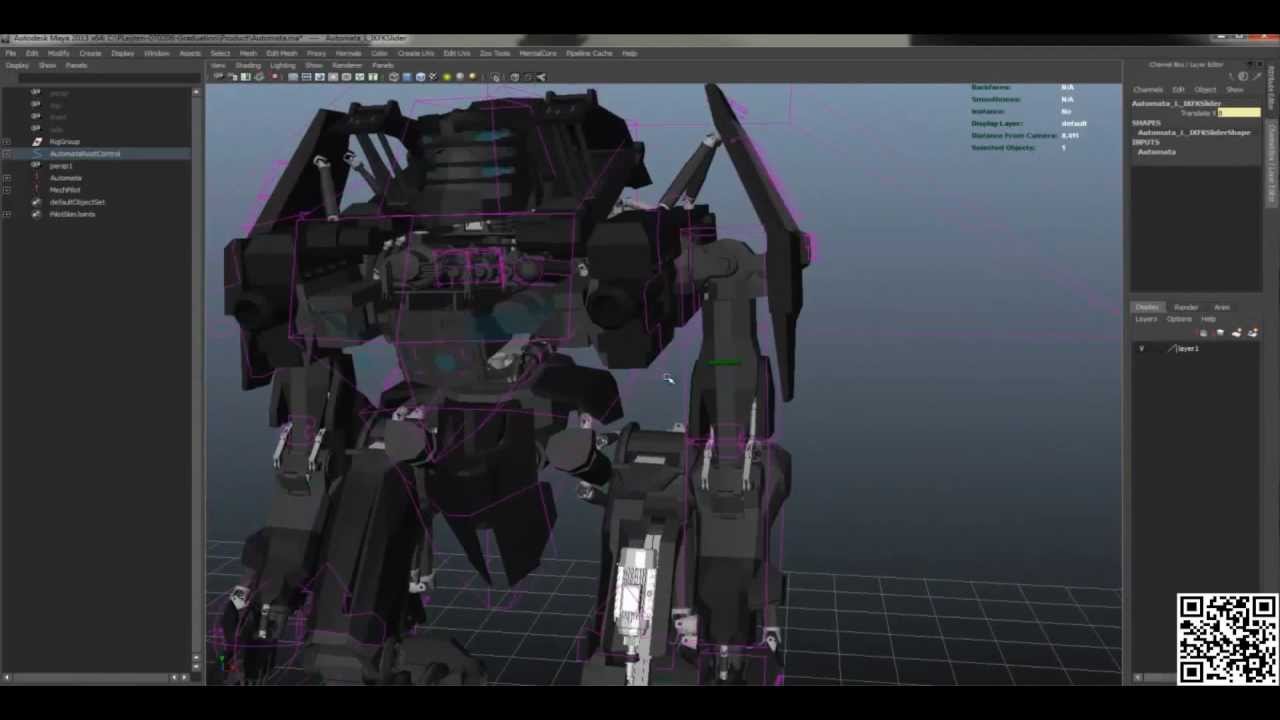The width and height of the screenshot is (1280, 720).
Task: Click the red 2D pan/zoom icon
Action: click(275, 77)
